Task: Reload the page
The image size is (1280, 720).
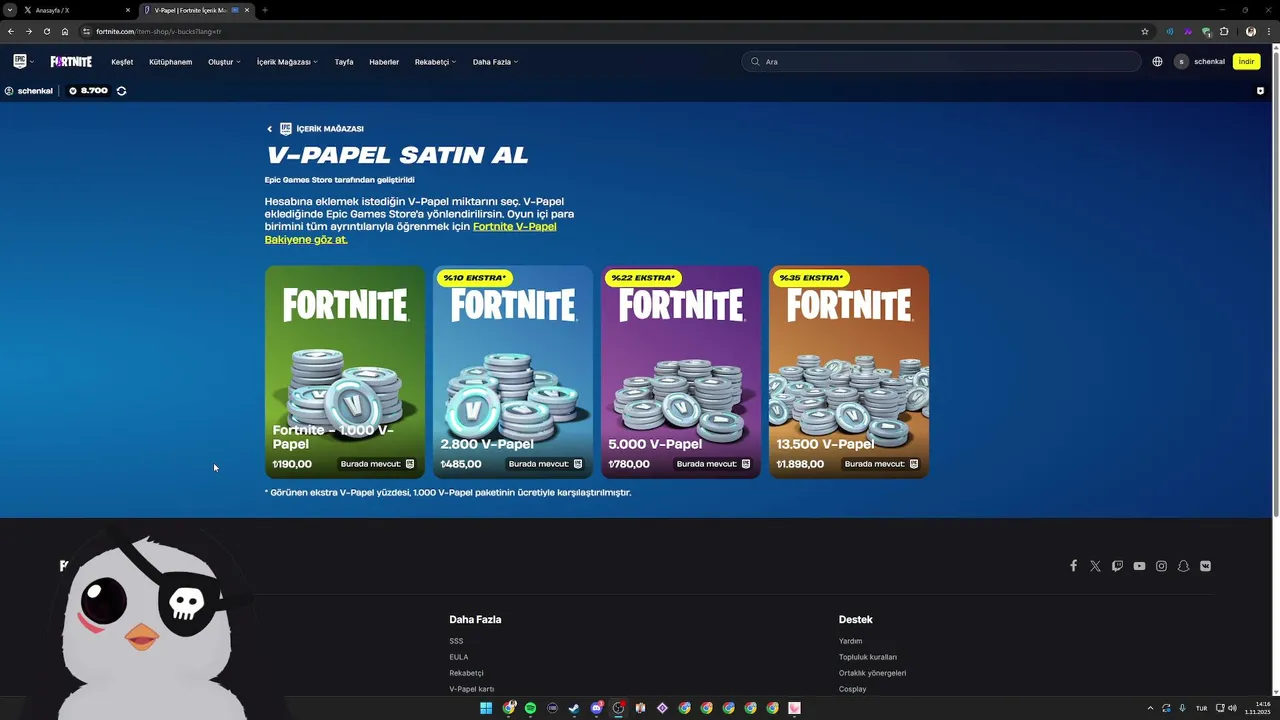Action: click(x=46, y=31)
